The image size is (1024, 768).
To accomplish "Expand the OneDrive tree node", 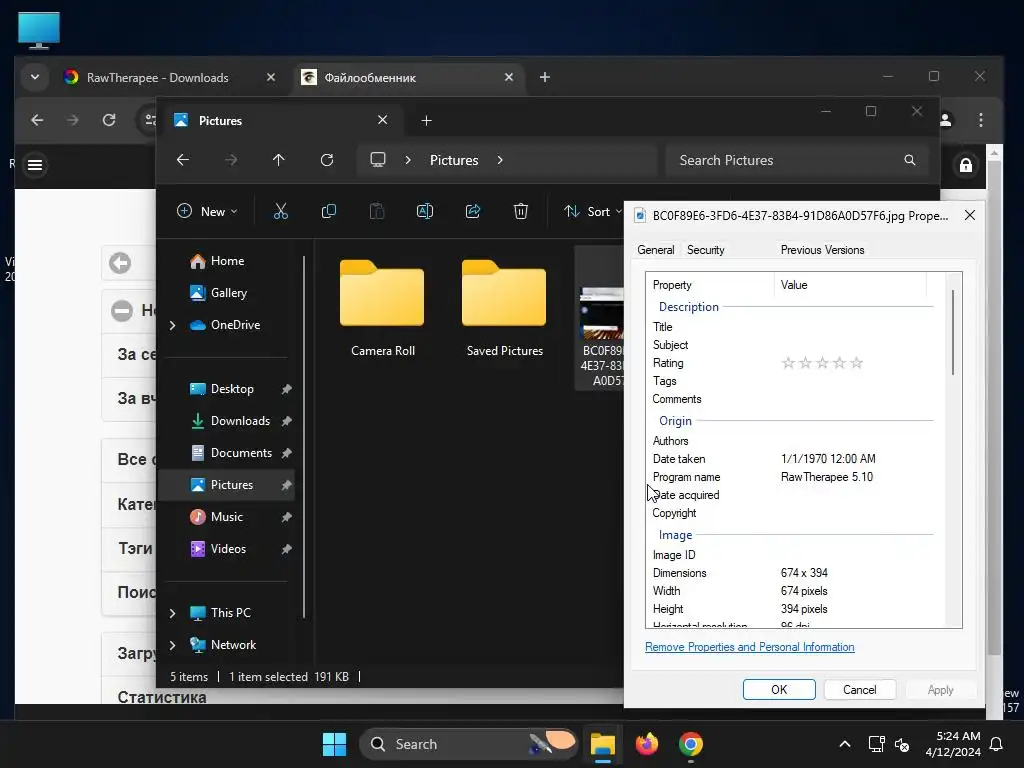I will coord(172,325).
